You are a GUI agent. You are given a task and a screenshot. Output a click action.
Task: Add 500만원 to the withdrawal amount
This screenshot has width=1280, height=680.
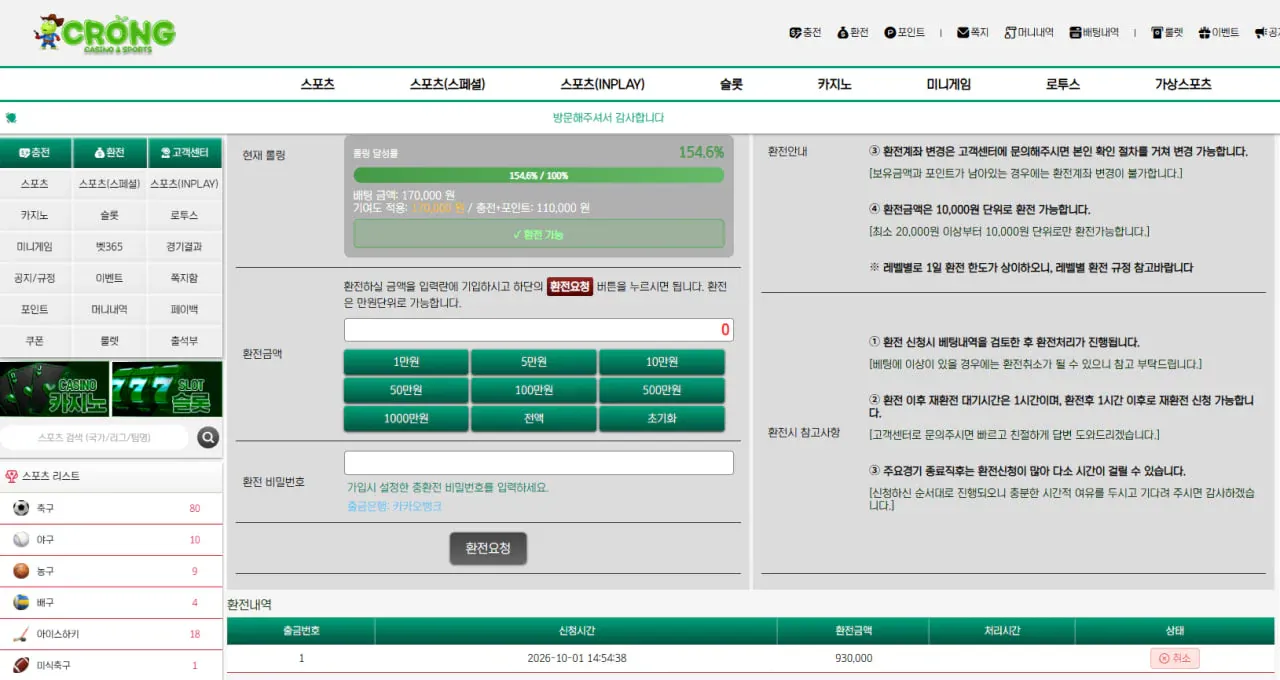(662, 390)
